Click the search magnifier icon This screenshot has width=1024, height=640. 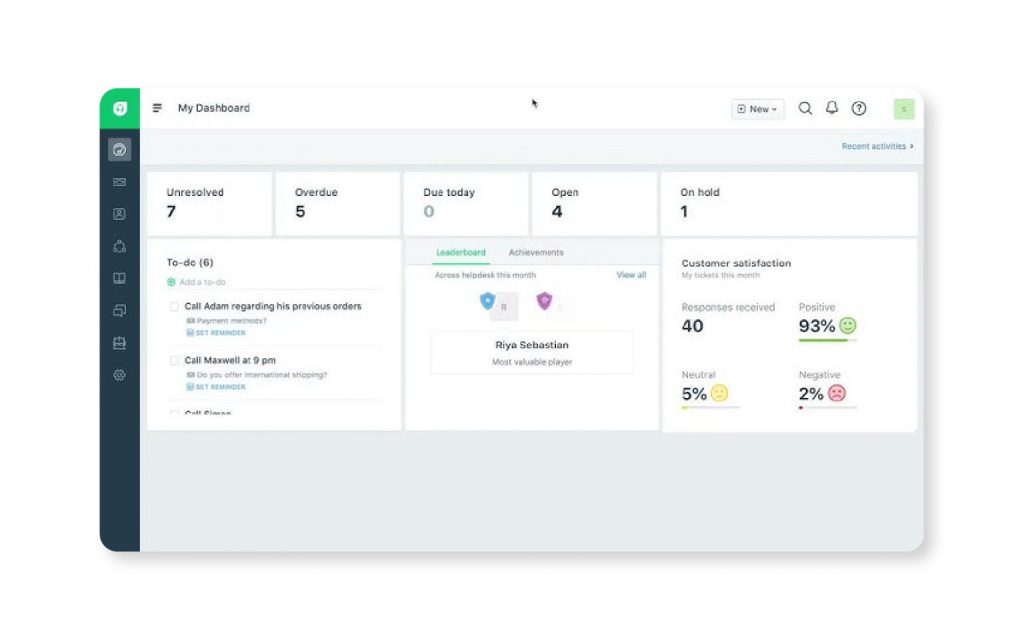pos(806,108)
